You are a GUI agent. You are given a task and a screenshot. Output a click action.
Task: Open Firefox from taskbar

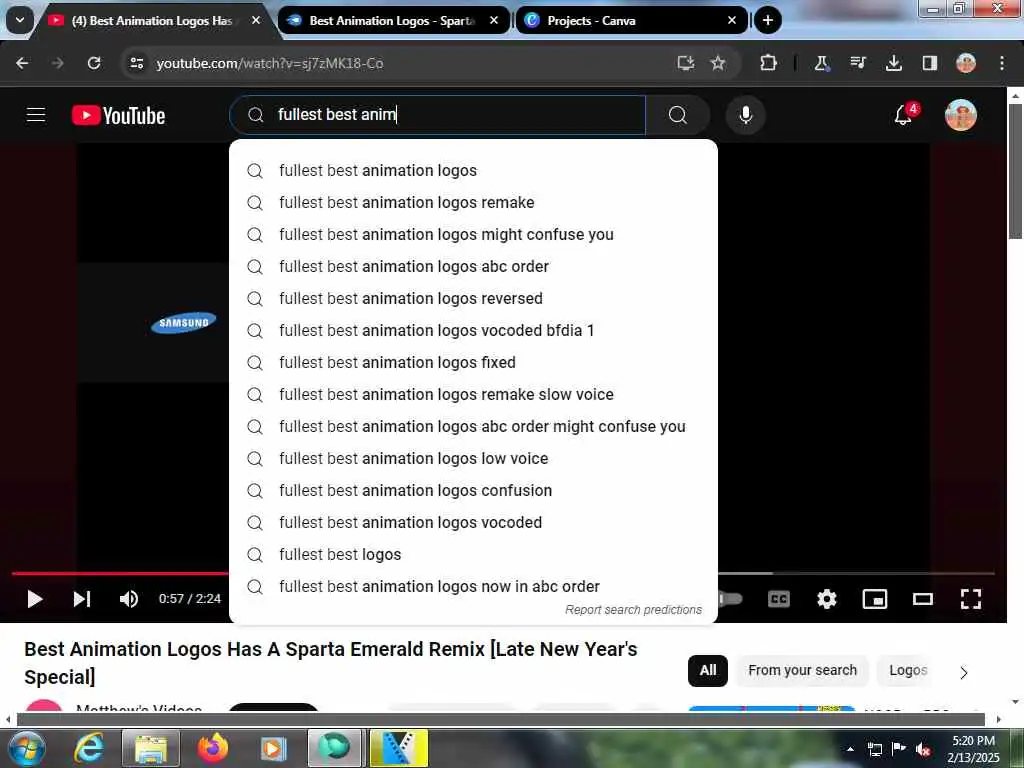(213, 748)
